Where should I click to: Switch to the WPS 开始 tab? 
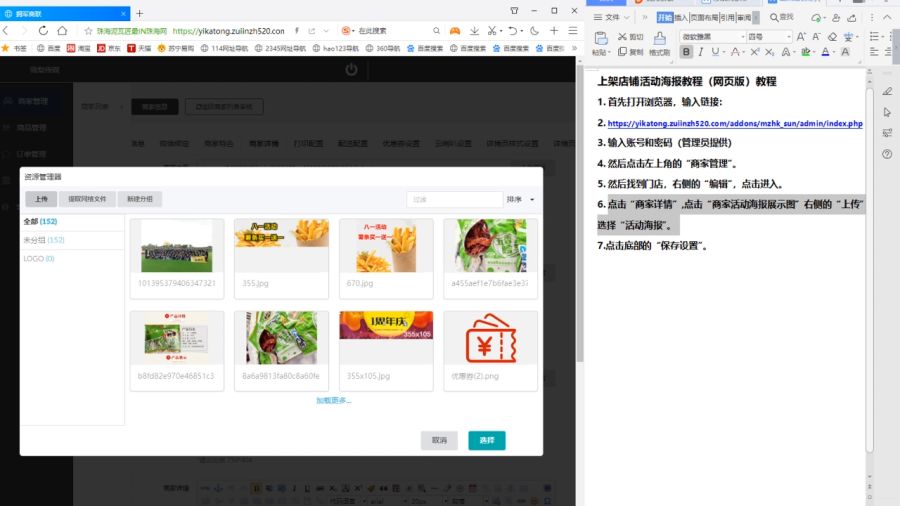665,17
